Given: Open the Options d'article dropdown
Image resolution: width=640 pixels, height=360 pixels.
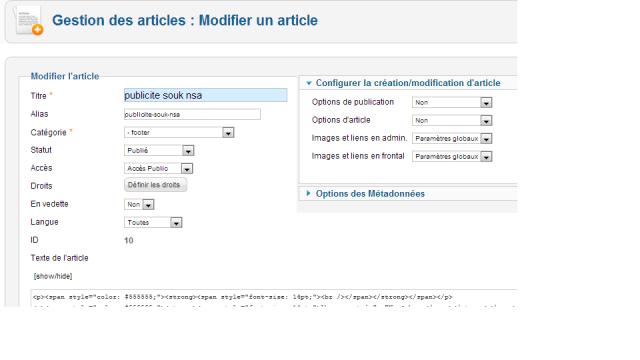Looking at the screenshot, I should tap(452, 120).
